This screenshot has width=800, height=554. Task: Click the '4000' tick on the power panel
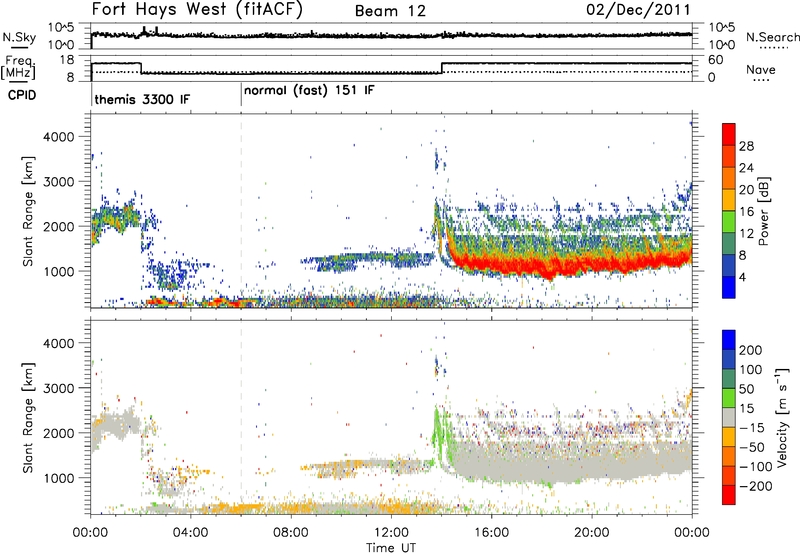(x=59, y=137)
